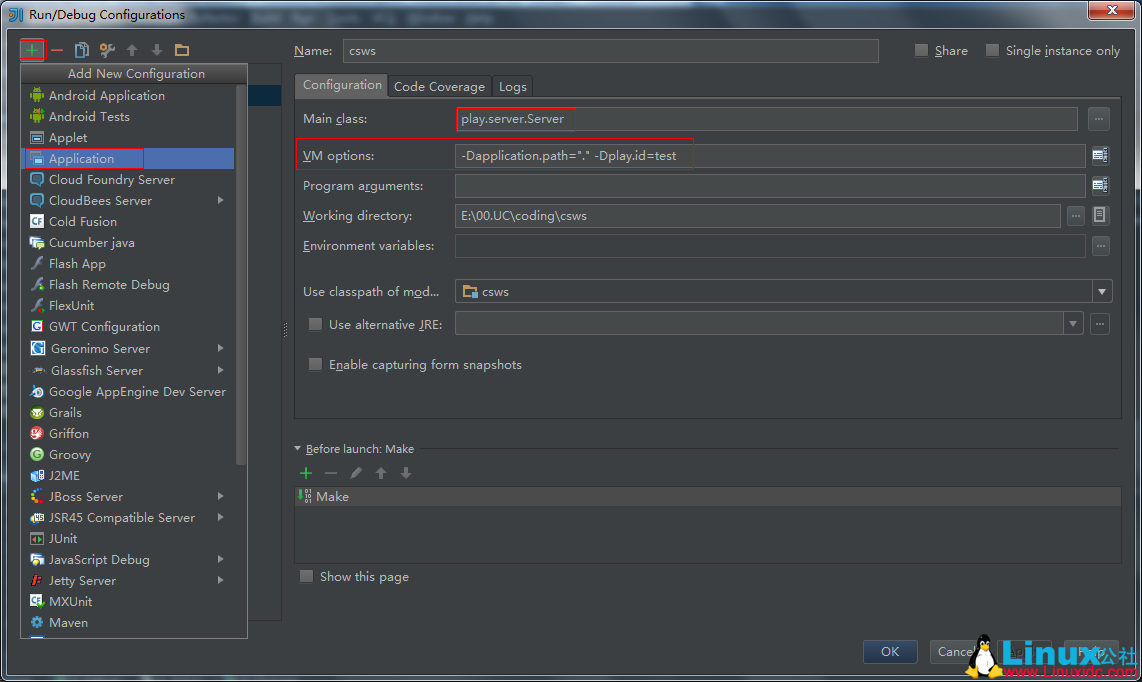Click green plus under Before launch
This screenshot has height=682, width=1142.
[x=306, y=473]
